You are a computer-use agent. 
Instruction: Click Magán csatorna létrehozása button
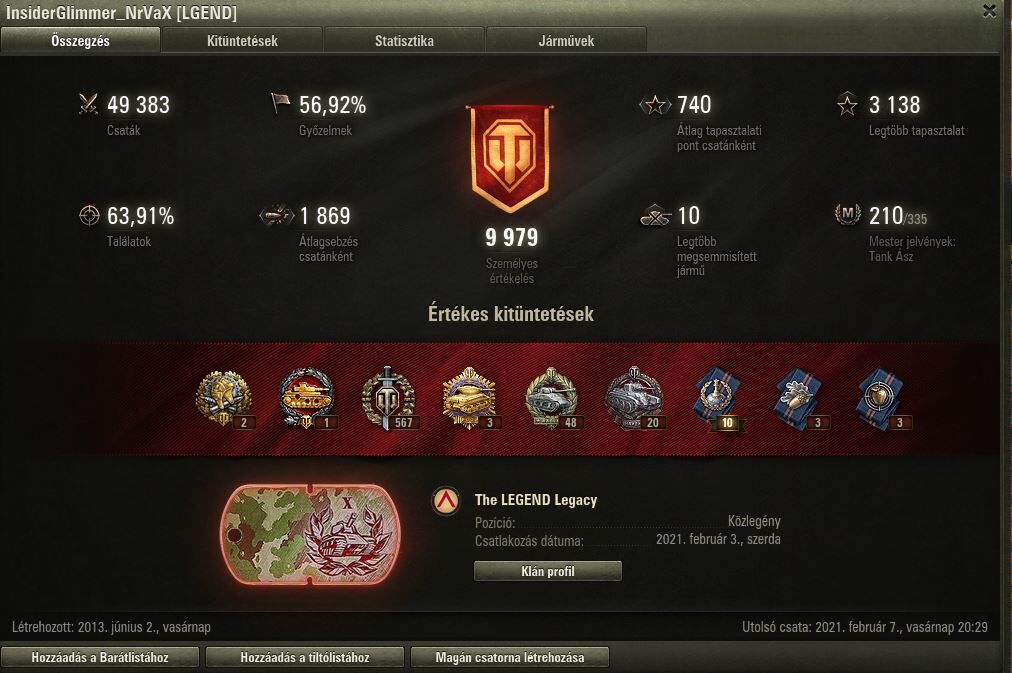pyautogui.click(x=510, y=658)
